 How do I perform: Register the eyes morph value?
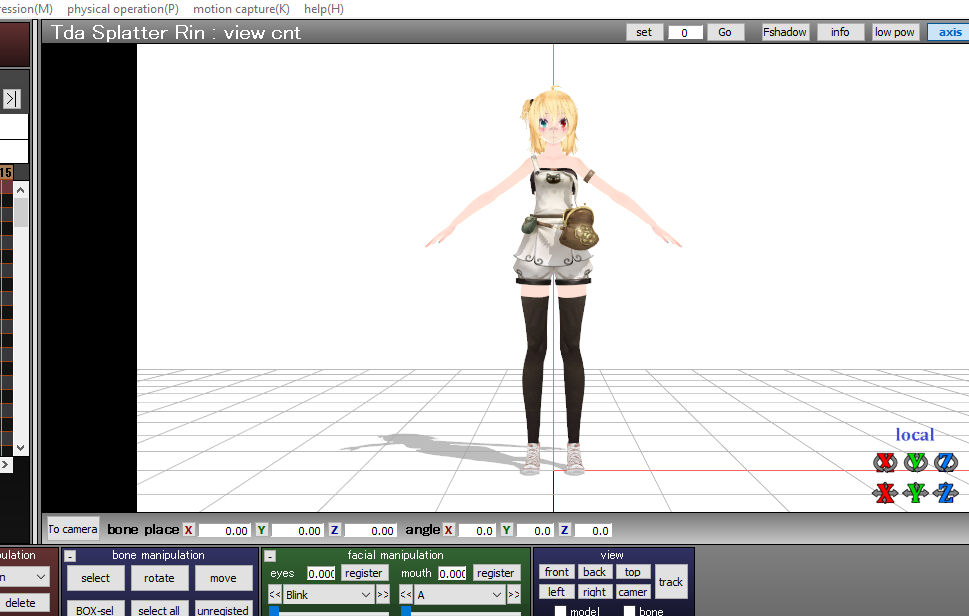tap(363, 573)
